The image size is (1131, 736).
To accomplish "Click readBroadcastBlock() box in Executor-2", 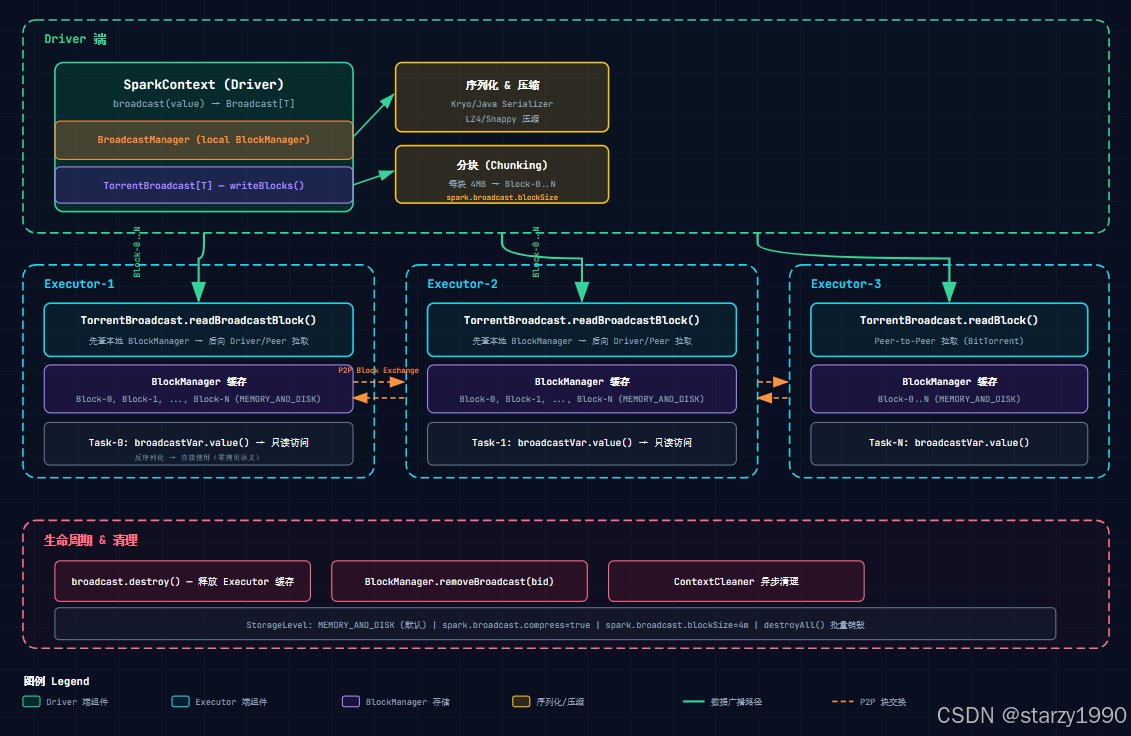I will pos(582,330).
